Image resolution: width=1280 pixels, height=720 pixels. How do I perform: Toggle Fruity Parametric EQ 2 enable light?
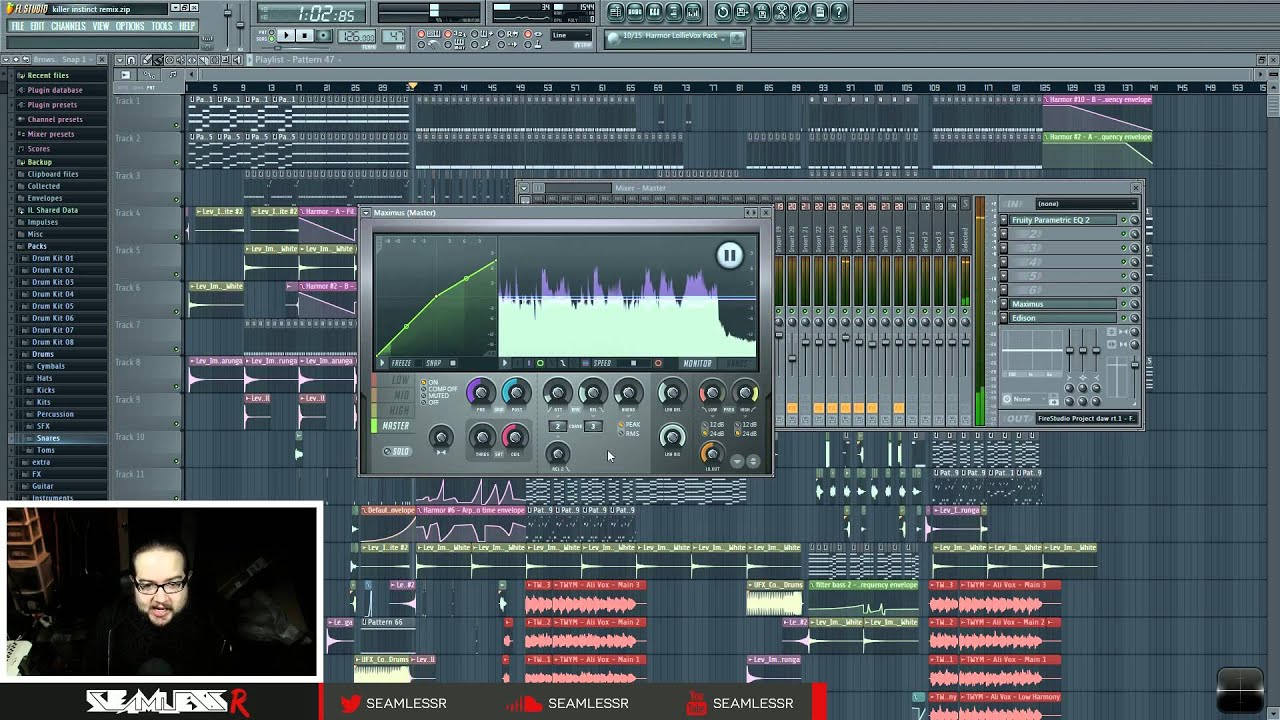pos(1124,220)
